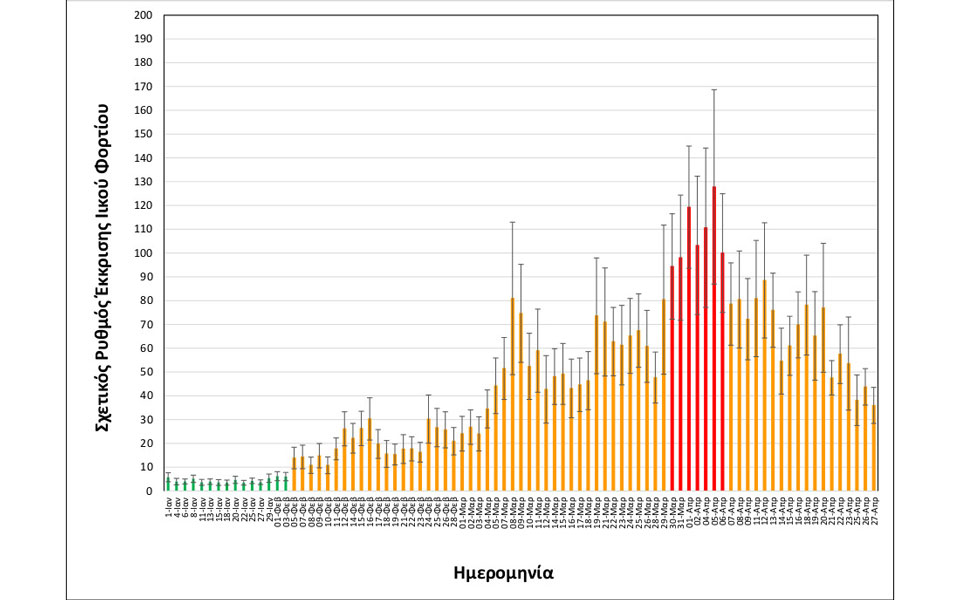Screen dimensions: 960x600
Task: Select the 100 tick label on y-axis
Action: 143,253
